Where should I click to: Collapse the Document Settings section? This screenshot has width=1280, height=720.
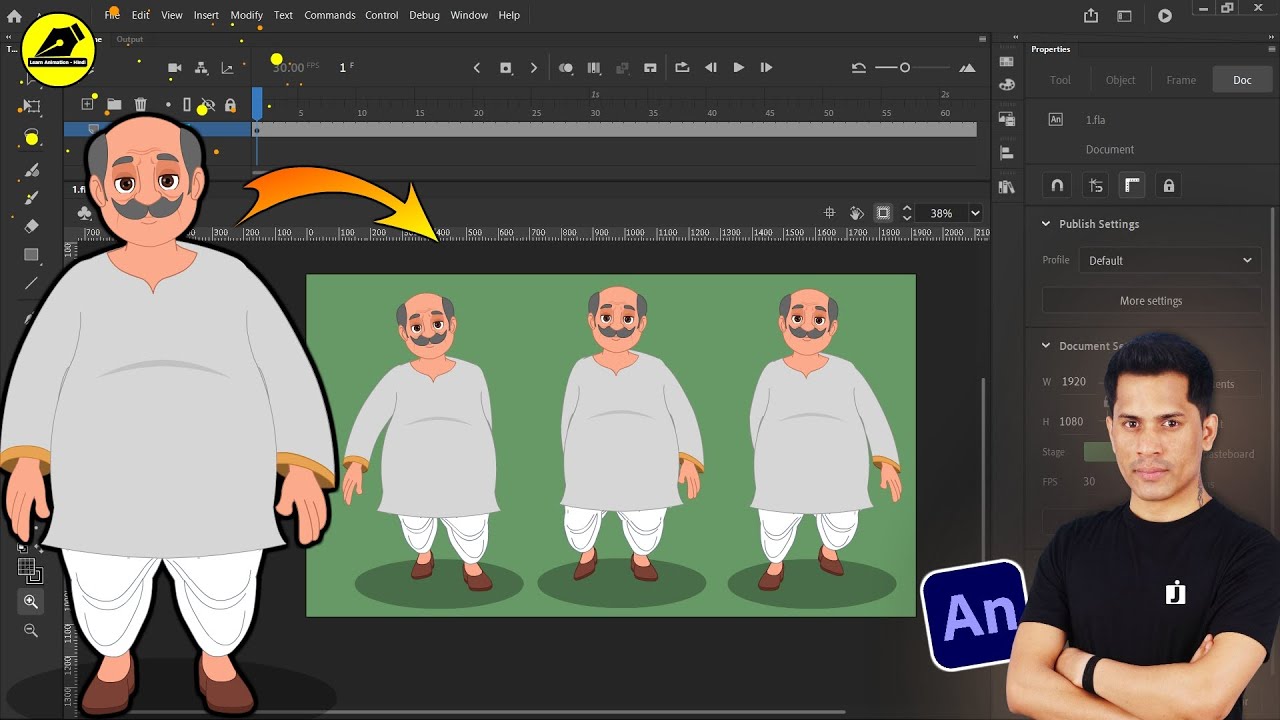pyautogui.click(x=1046, y=346)
